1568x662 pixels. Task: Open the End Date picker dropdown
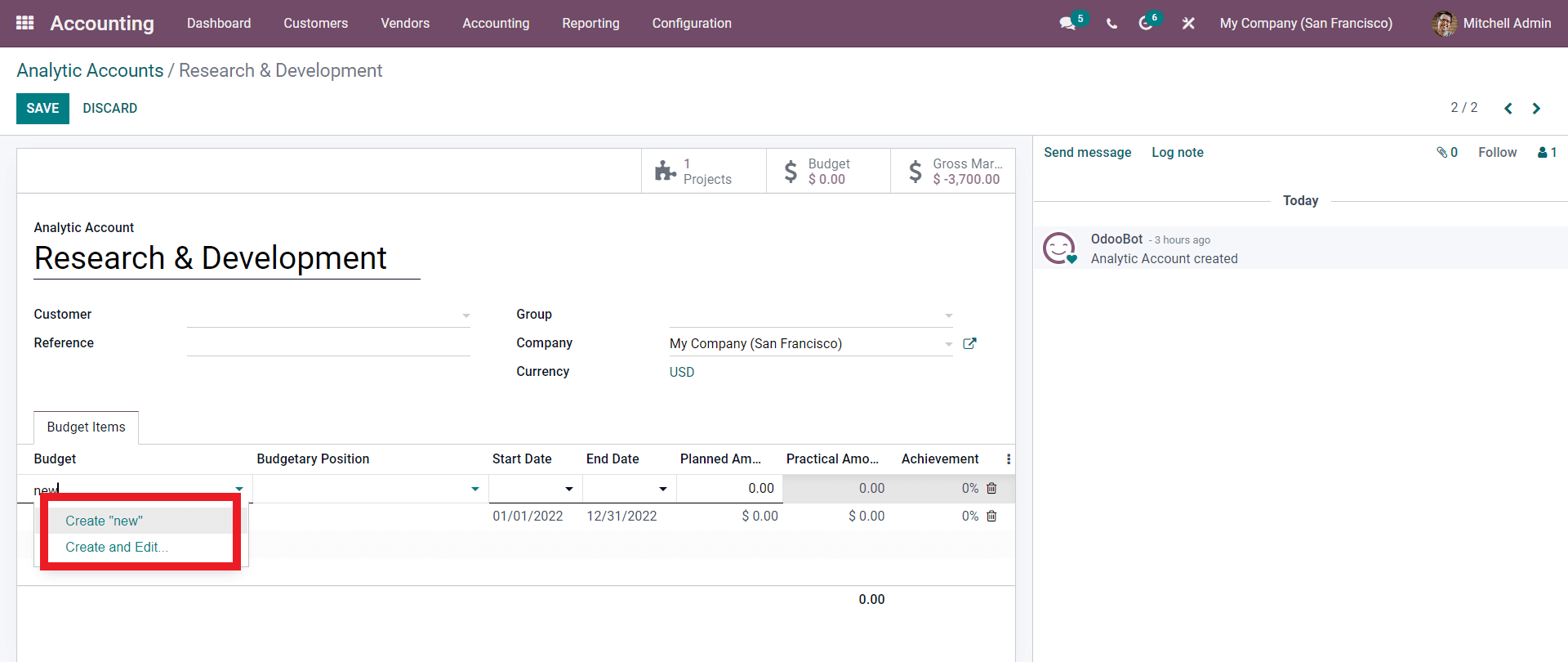point(662,489)
